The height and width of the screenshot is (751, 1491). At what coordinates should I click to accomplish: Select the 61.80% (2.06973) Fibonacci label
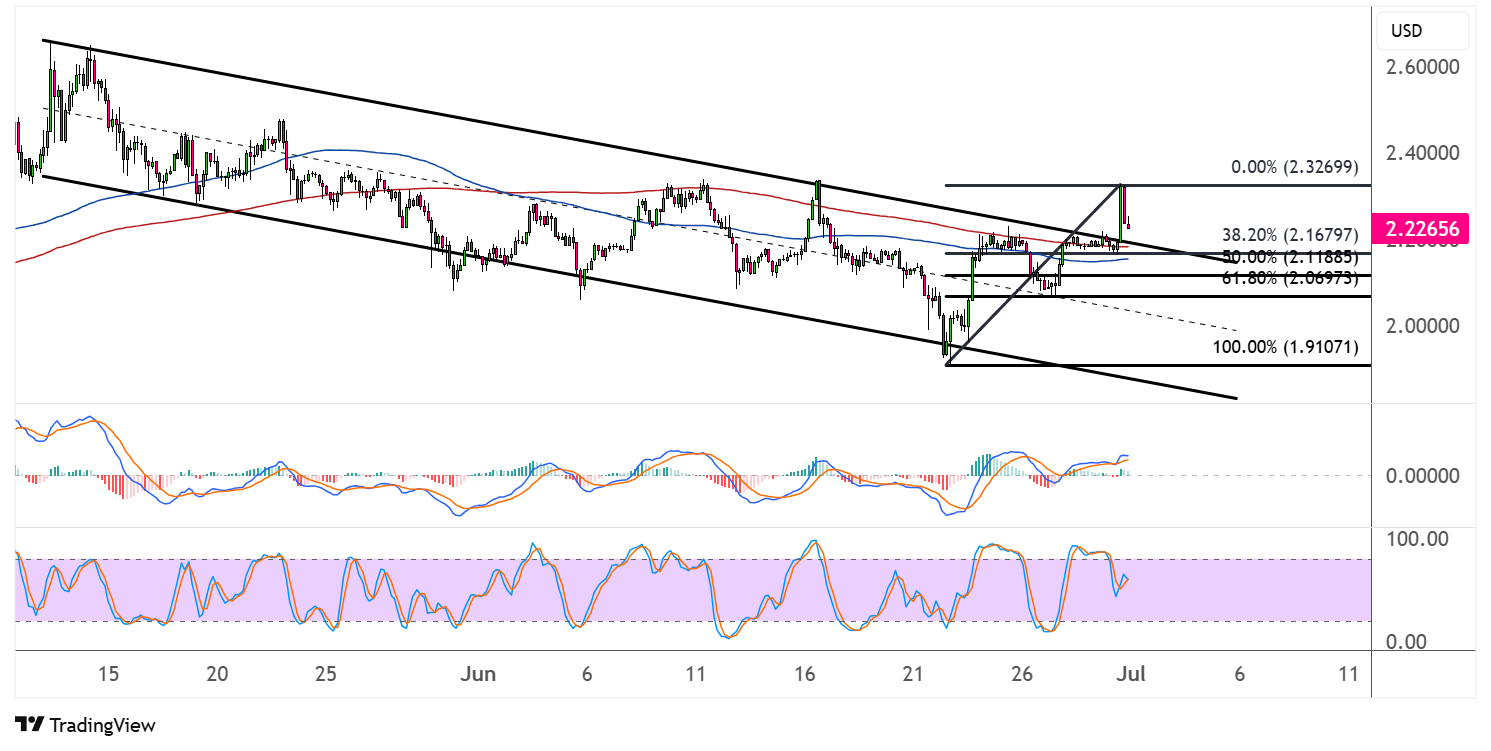[1290, 278]
